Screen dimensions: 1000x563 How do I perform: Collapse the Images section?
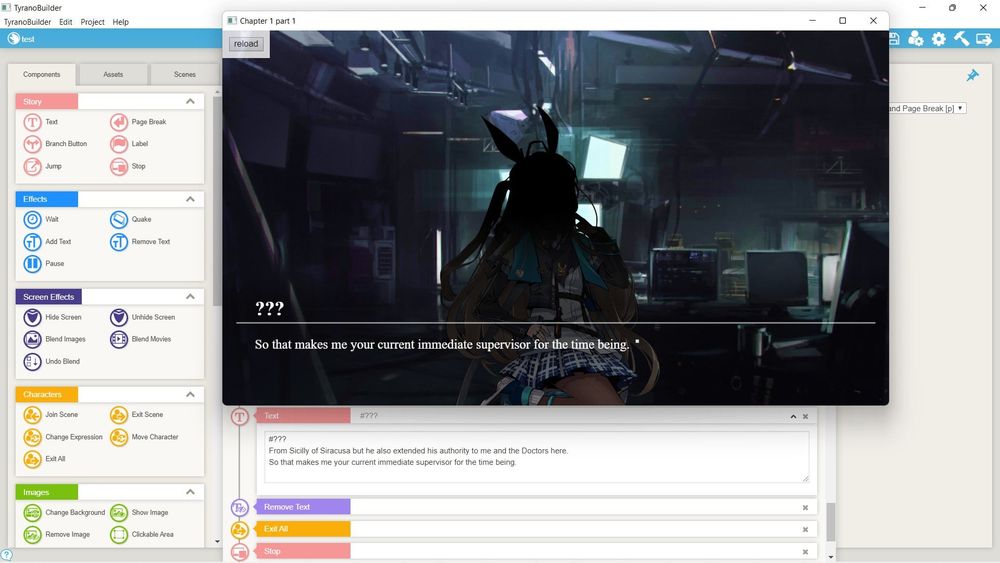190,492
